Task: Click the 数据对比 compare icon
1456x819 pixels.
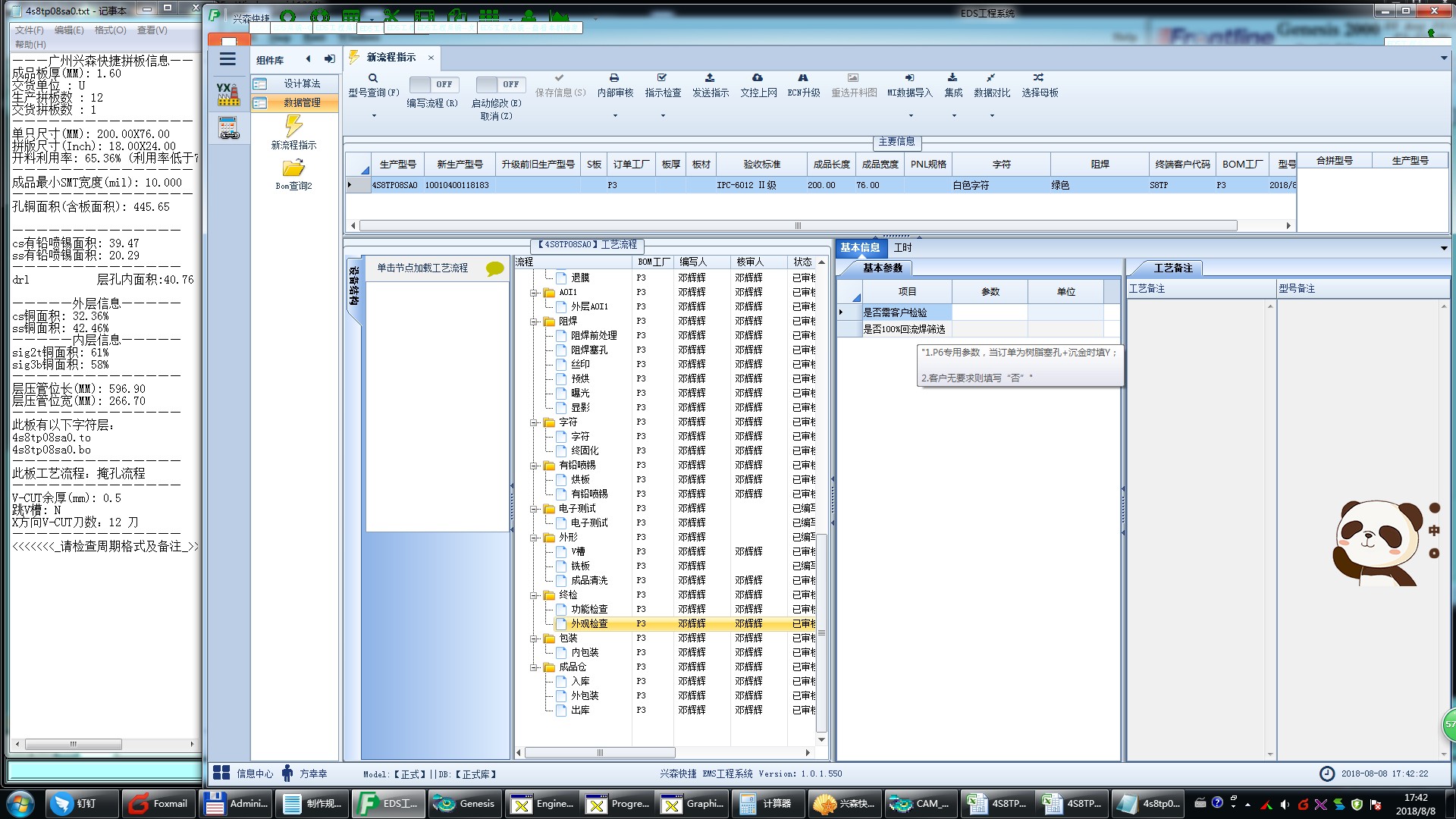Action: click(991, 78)
